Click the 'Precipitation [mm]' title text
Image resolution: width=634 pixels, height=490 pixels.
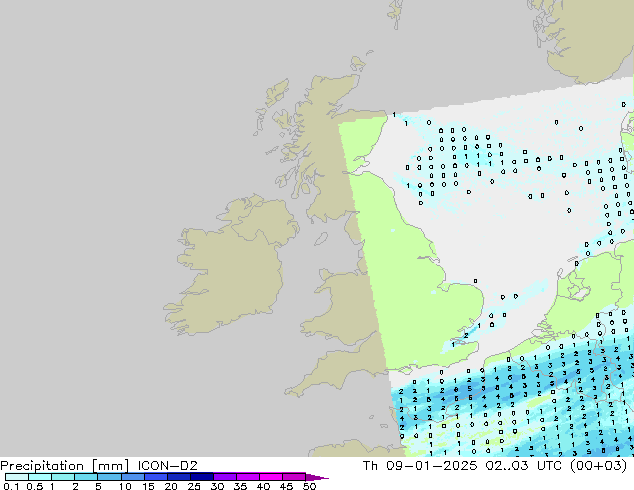(64, 465)
